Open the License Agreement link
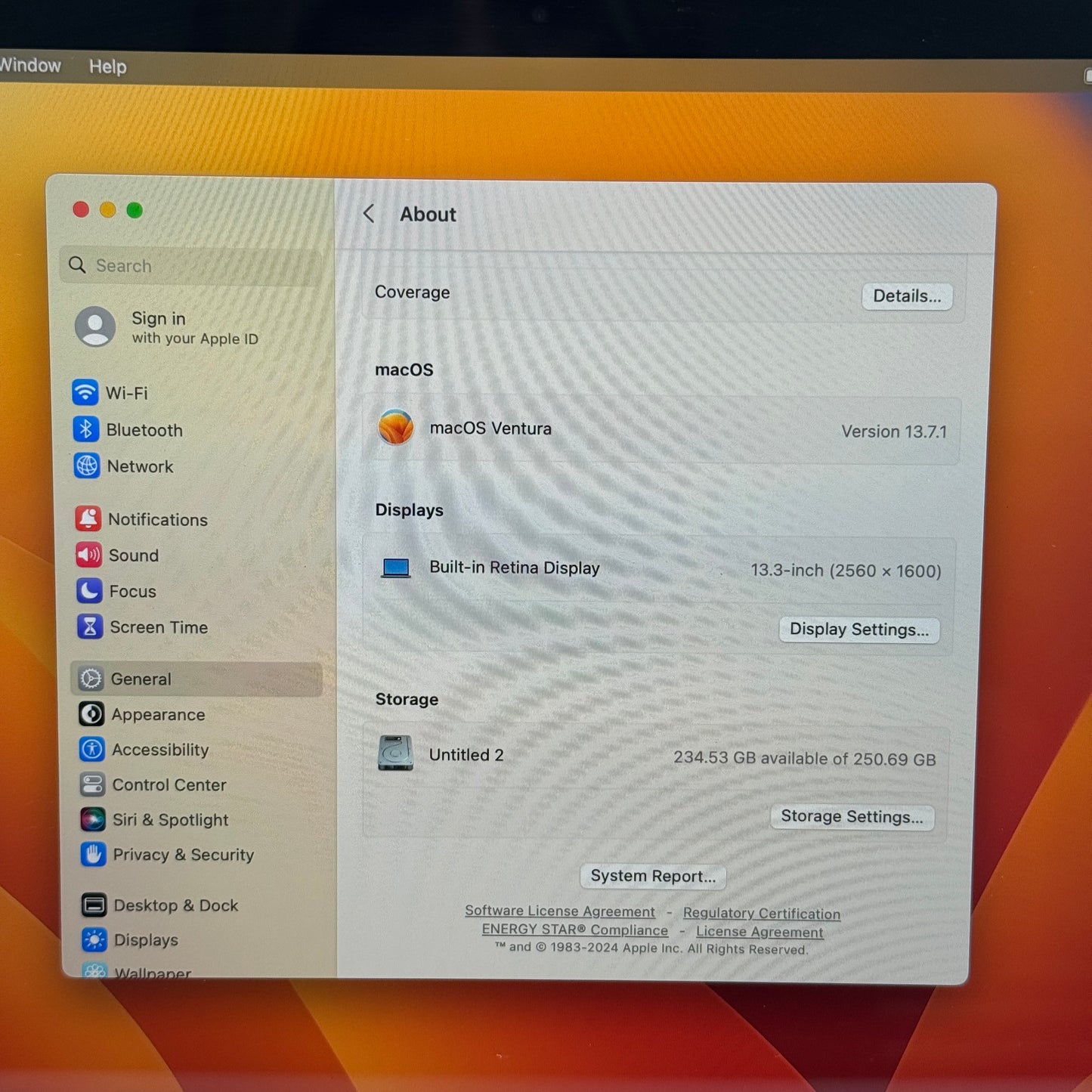Screen dimensions: 1092x1092 click(759, 932)
